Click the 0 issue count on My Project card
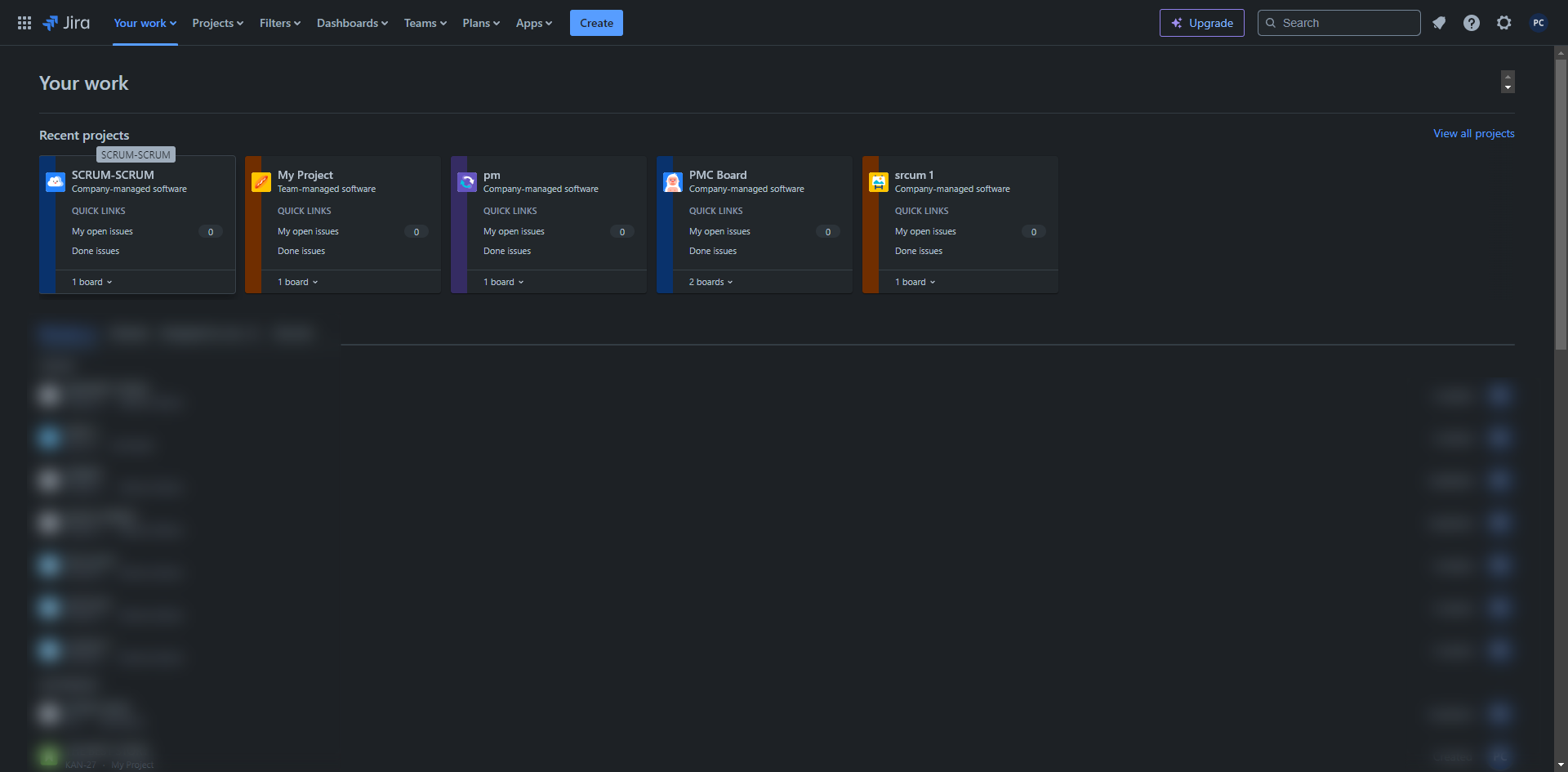This screenshot has height=772, width=1568. [x=416, y=232]
